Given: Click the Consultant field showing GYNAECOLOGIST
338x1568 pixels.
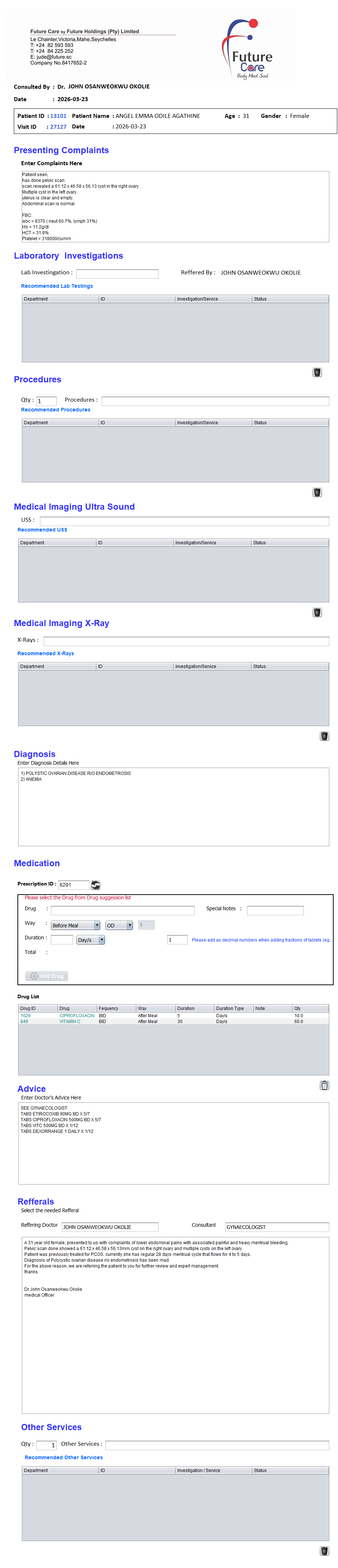Looking at the screenshot, I should (277, 1226).
